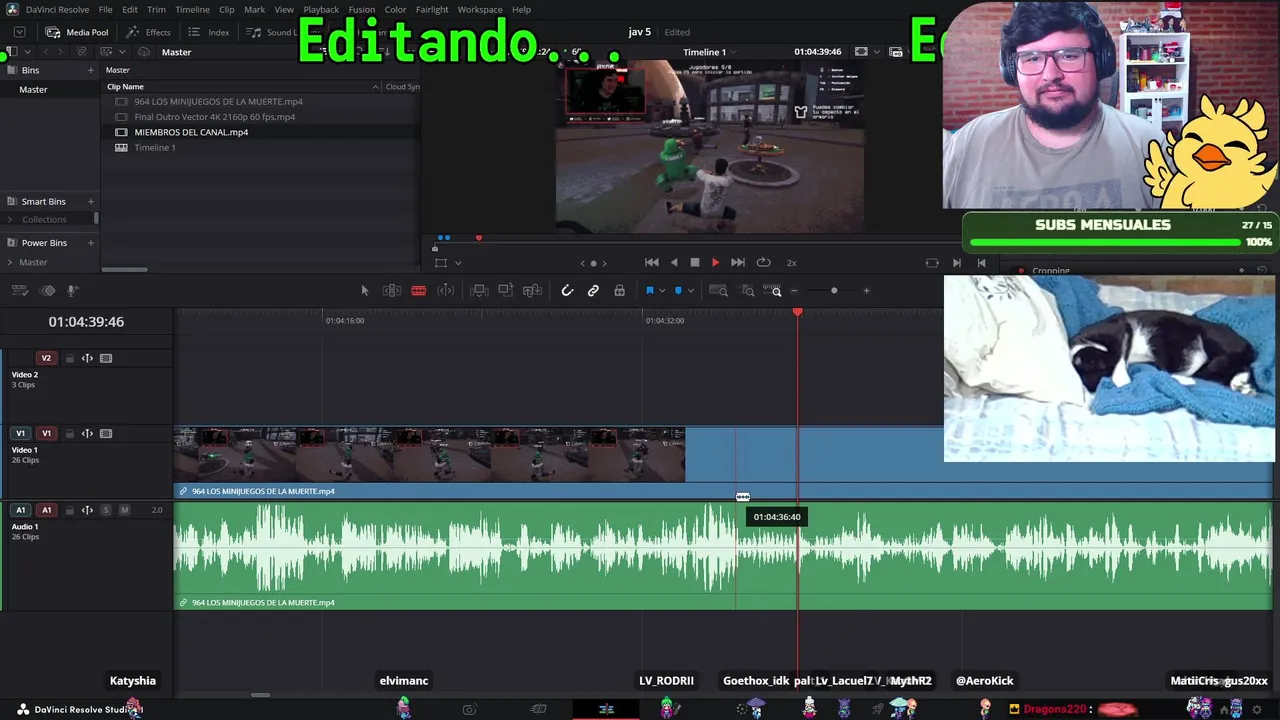Jump to first frame in viewer
Viewport: 1280px width, 720px height.
pos(652,263)
